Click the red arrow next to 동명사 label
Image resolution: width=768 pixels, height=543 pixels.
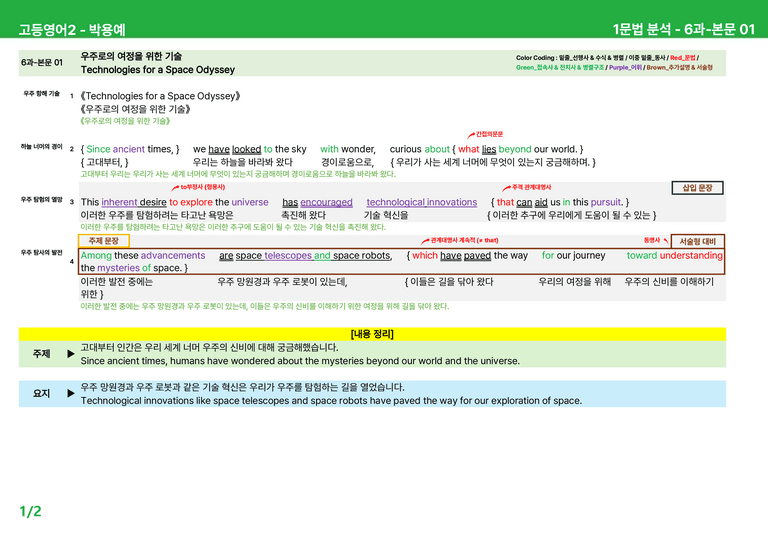[666, 240]
